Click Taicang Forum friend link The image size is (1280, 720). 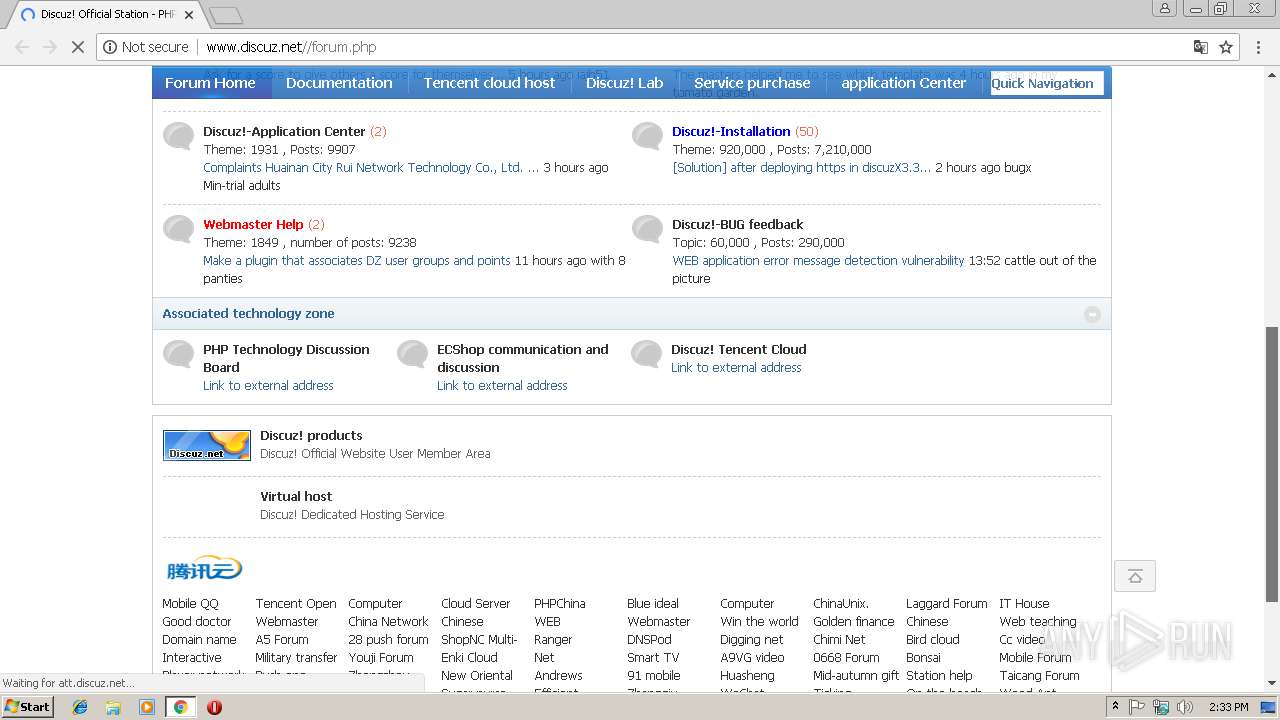1039,675
